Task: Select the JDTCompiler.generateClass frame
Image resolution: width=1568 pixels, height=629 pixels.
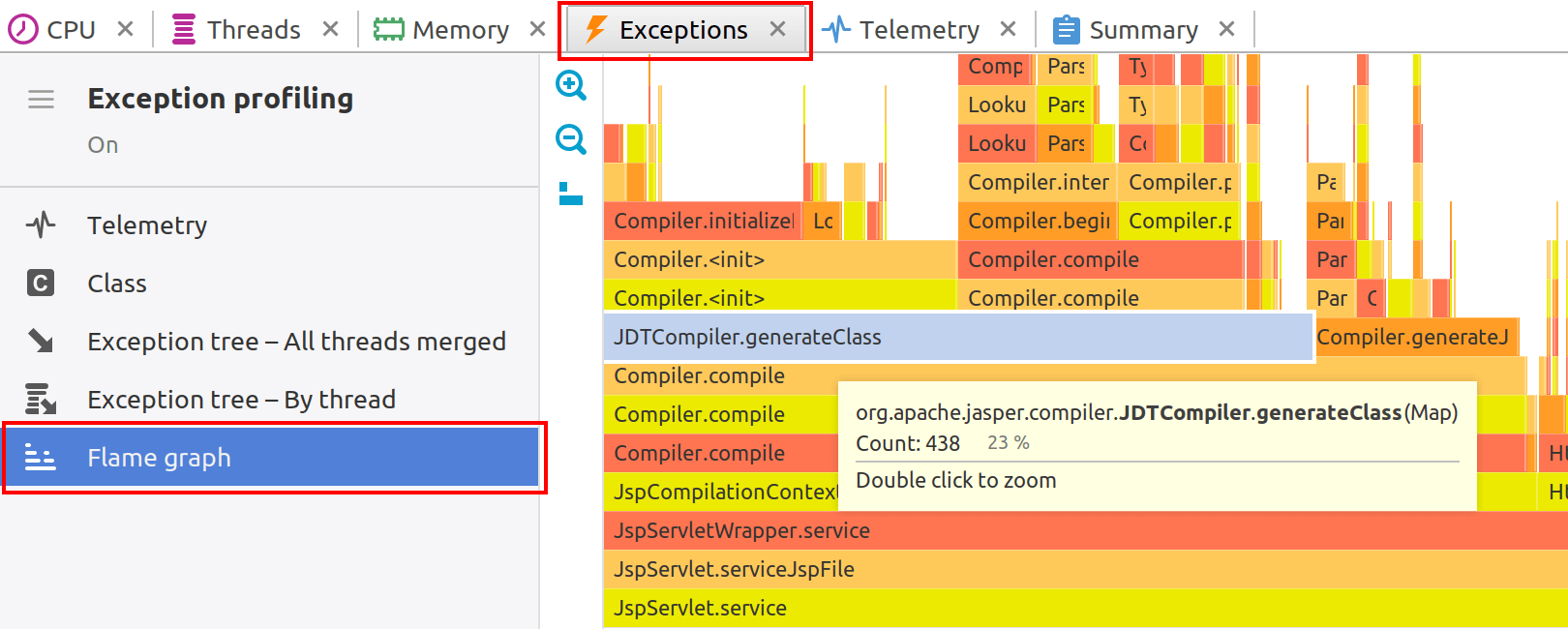Action: pyautogui.click(x=958, y=337)
